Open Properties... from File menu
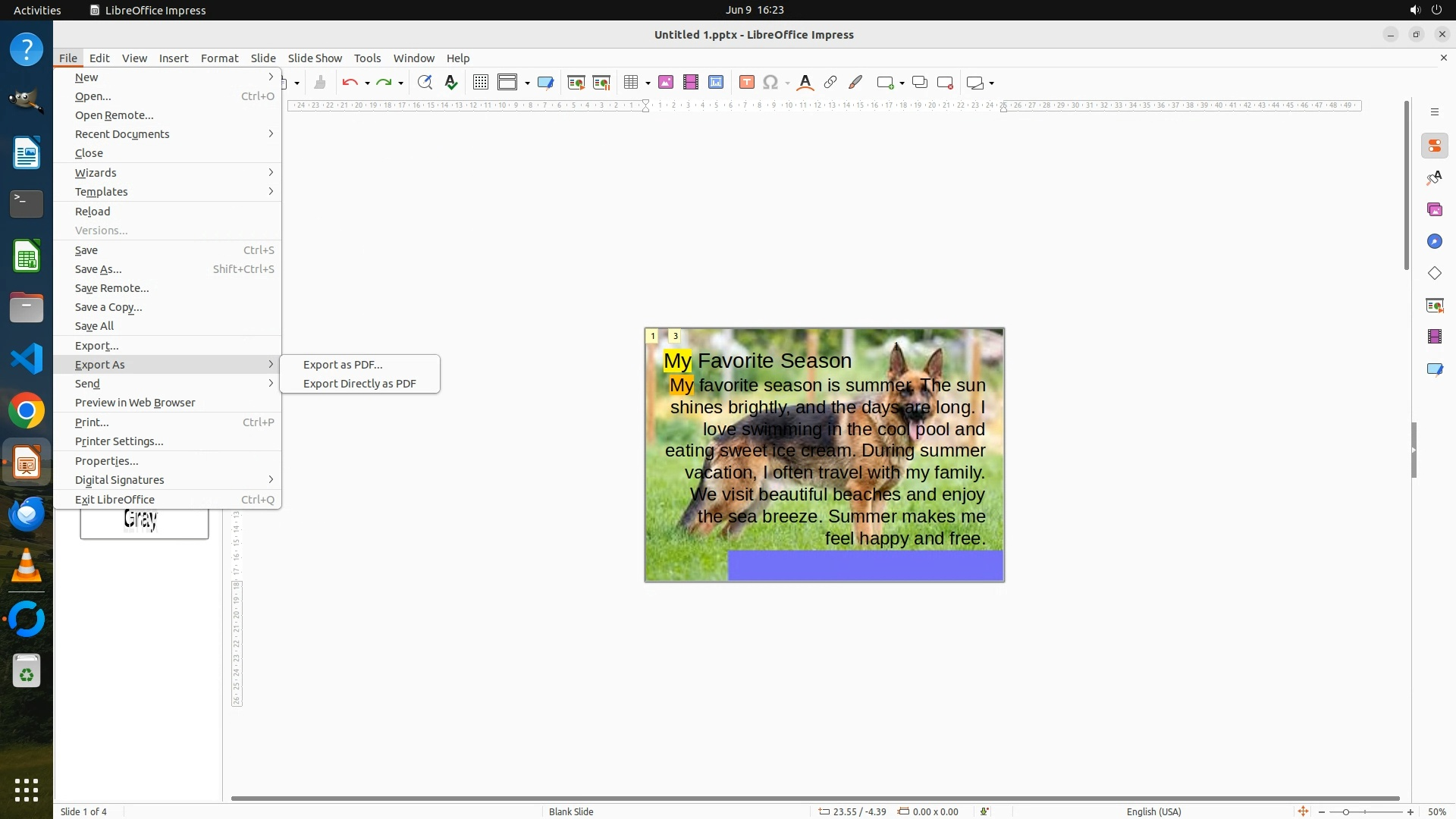The height and width of the screenshot is (819, 1456). click(106, 461)
